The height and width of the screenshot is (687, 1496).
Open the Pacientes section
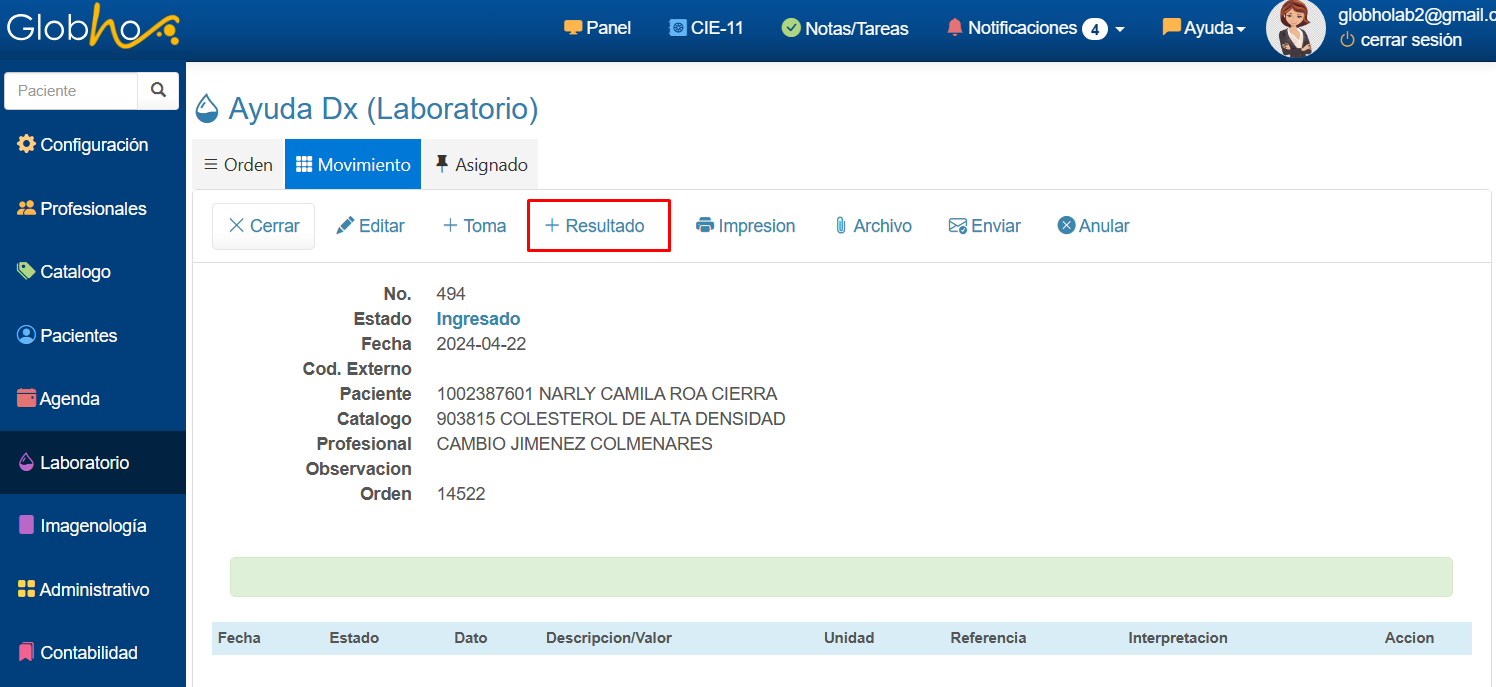pyautogui.click(x=67, y=336)
